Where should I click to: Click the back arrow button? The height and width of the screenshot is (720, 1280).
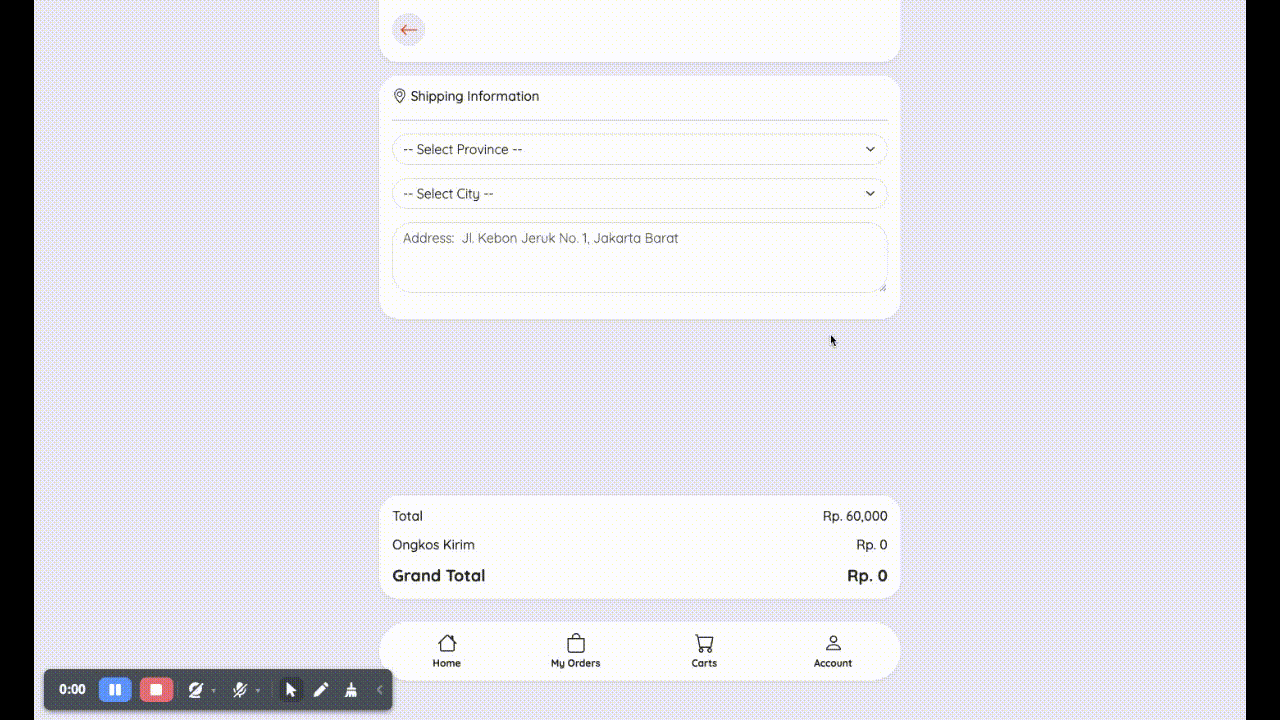(x=408, y=29)
